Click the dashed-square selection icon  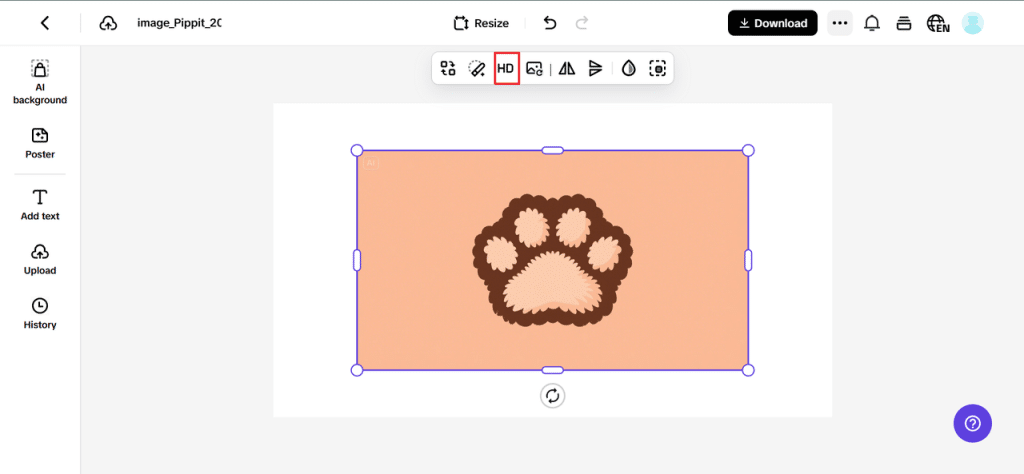click(x=657, y=69)
